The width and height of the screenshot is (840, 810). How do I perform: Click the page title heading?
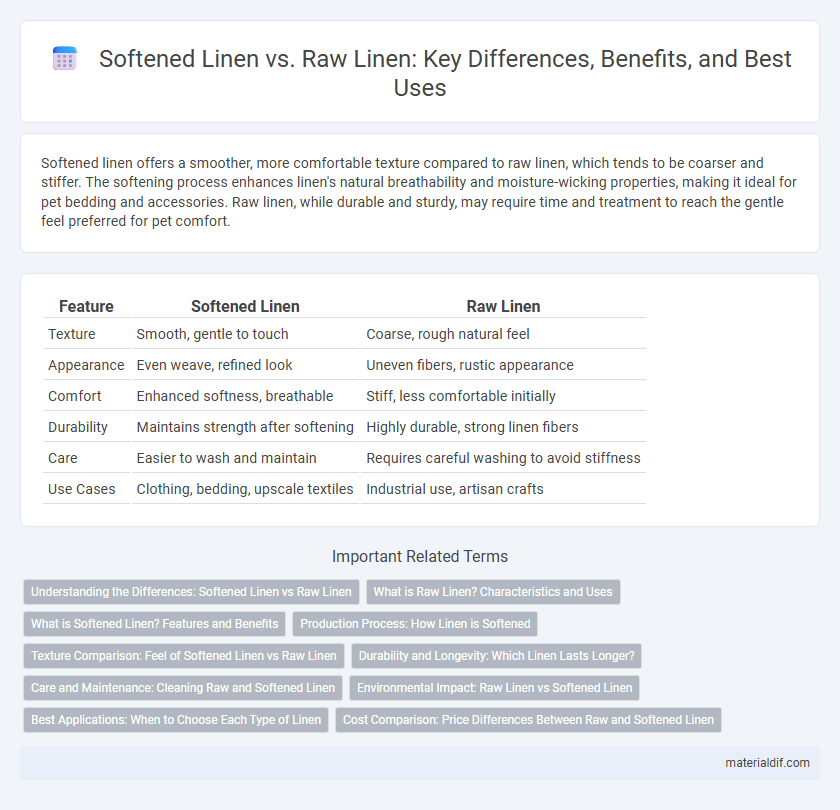pyautogui.click(x=445, y=73)
